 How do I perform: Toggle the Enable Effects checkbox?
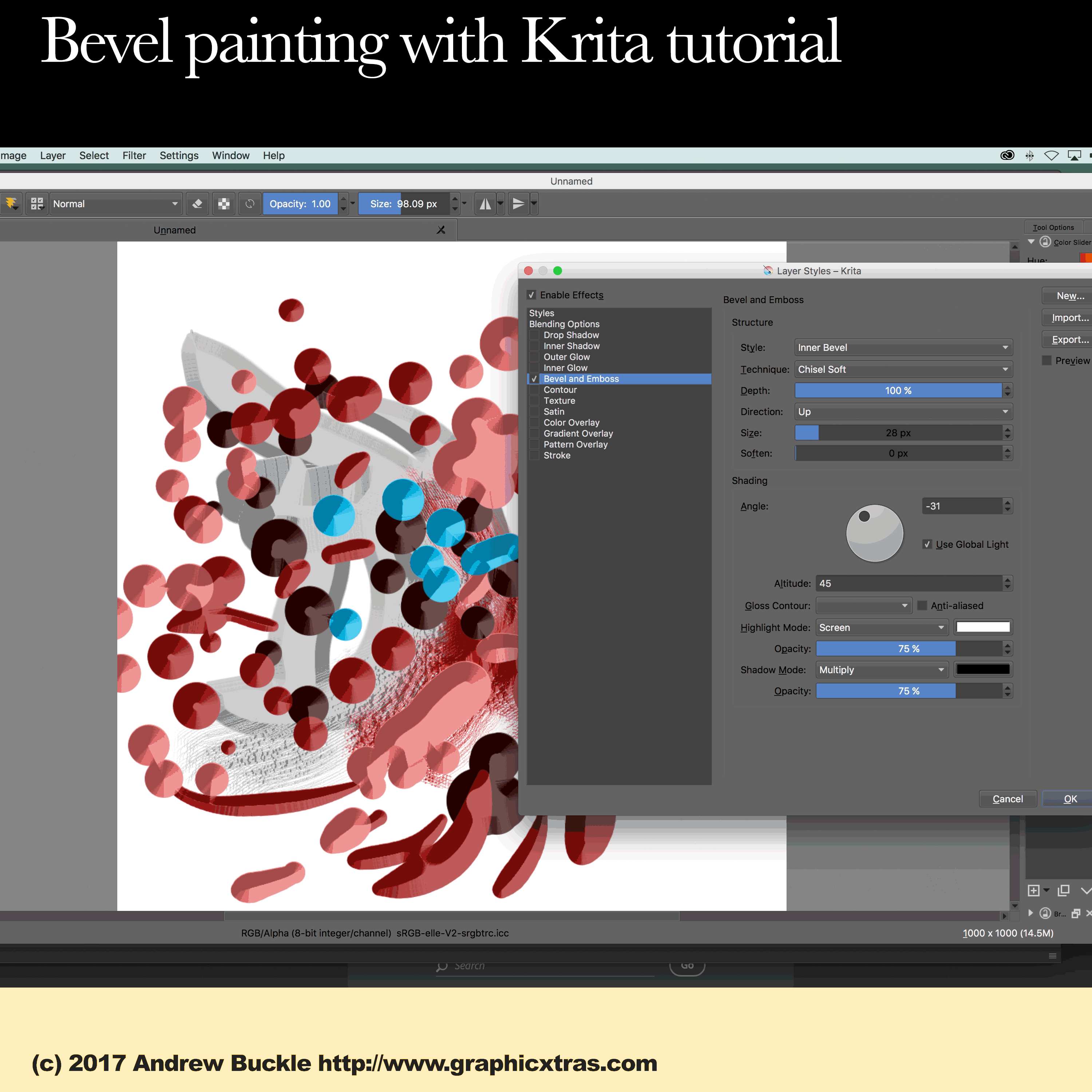531,295
